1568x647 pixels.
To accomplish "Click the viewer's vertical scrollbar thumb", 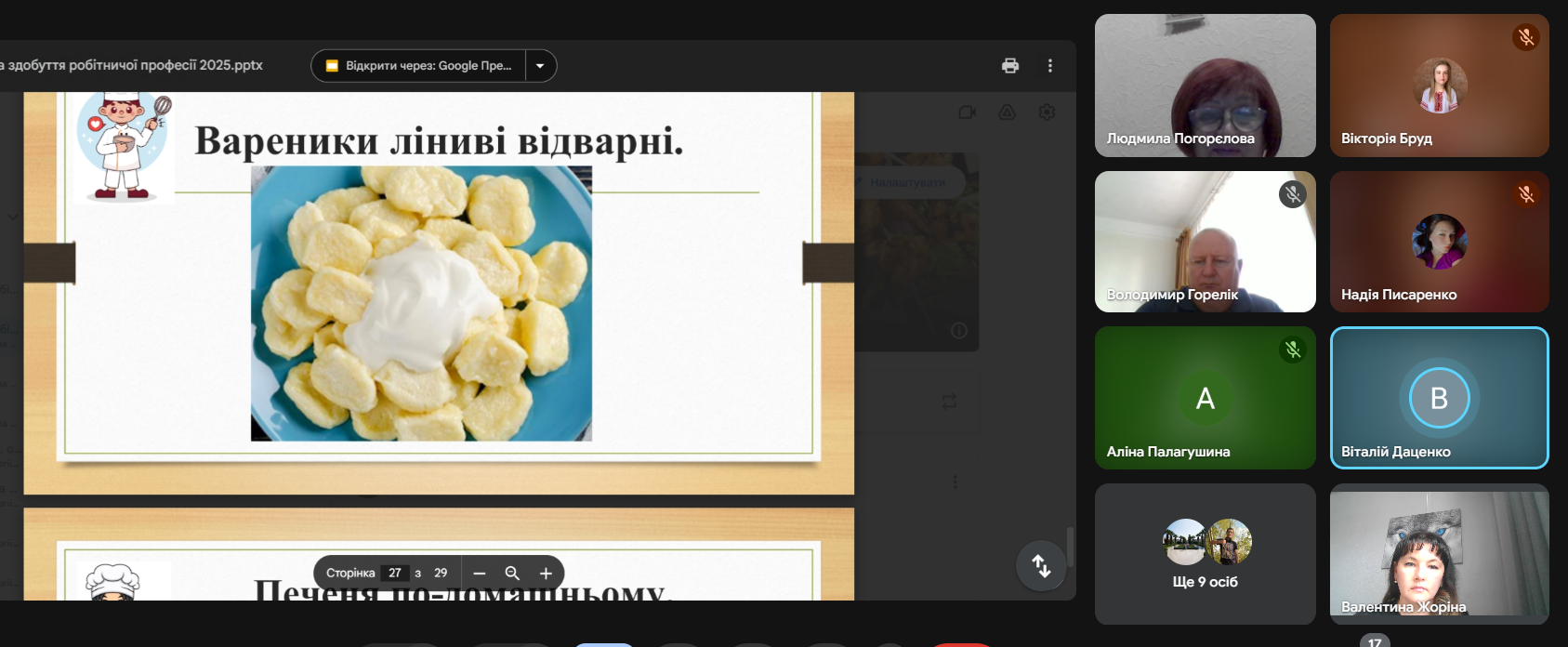I will point(1070,547).
